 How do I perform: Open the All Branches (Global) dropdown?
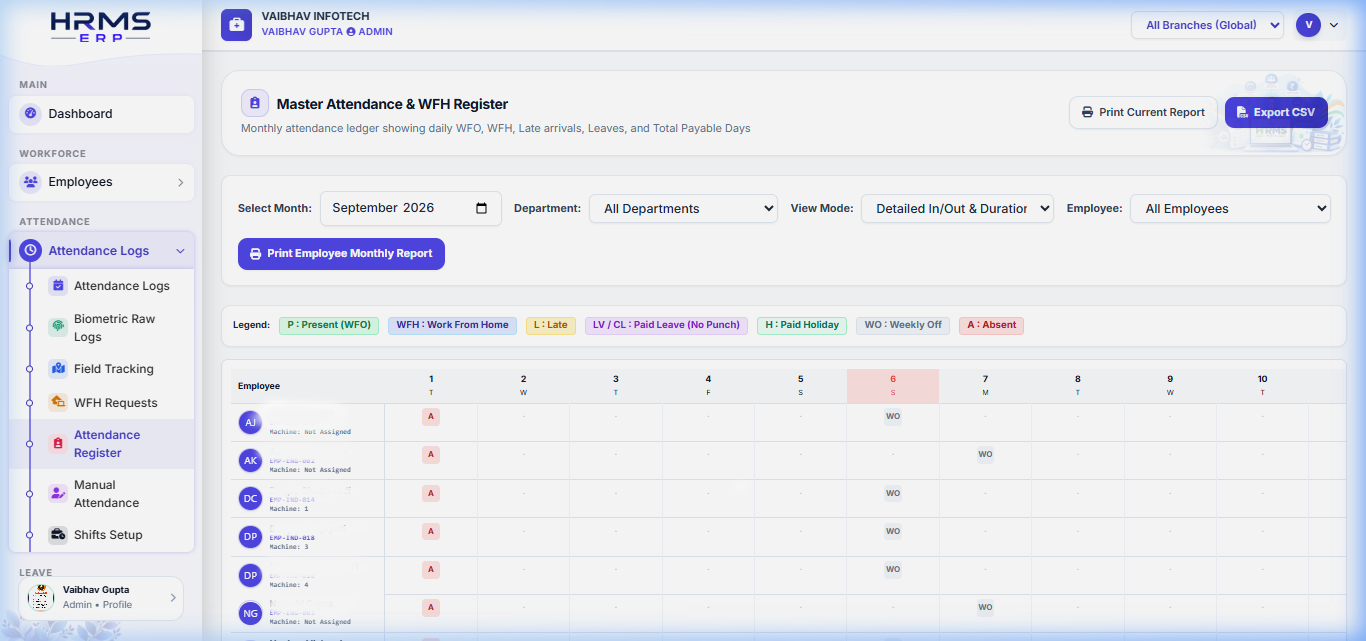pos(1207,25)
